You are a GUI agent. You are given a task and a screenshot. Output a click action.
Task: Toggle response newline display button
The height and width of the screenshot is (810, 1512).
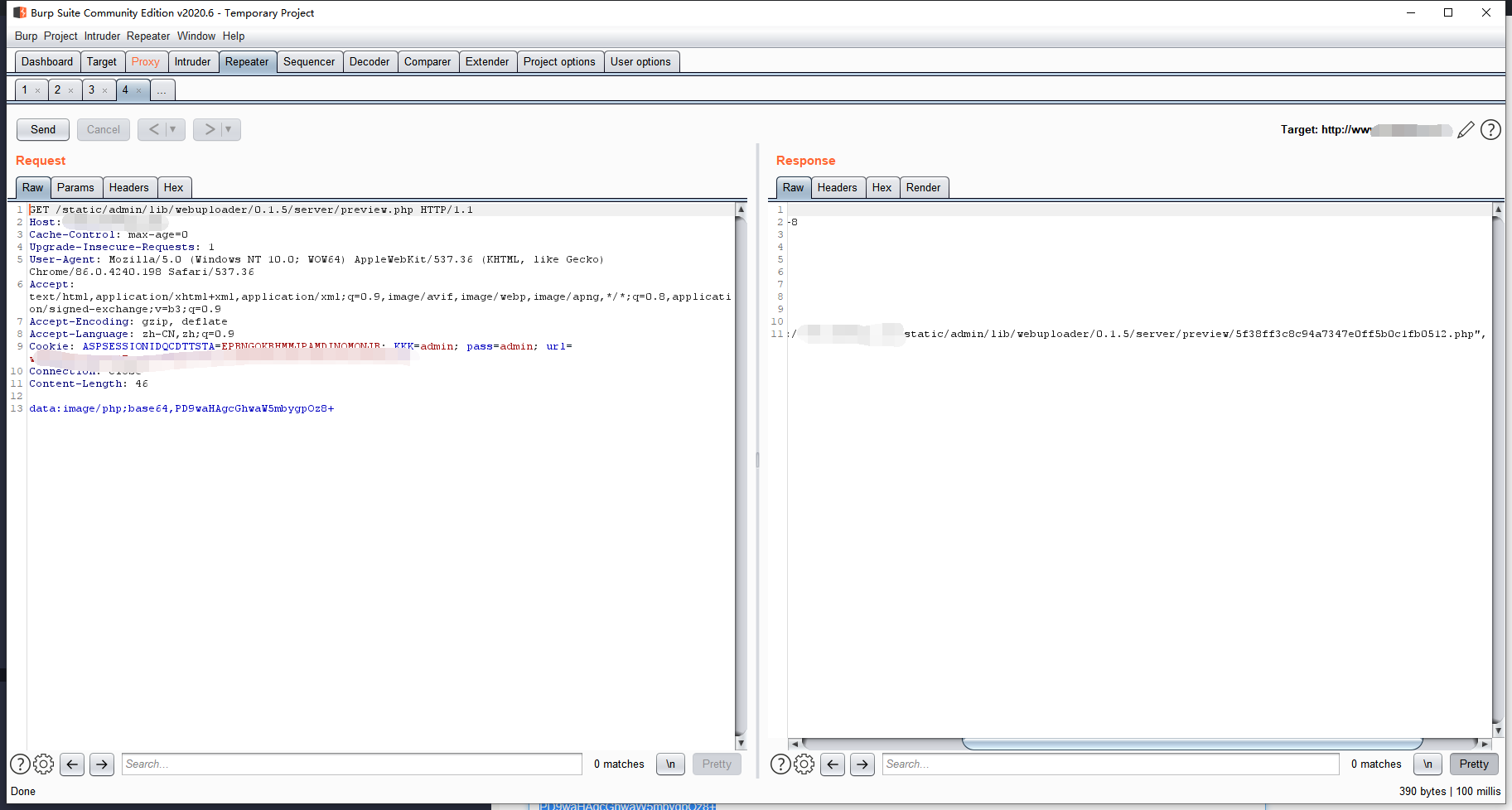pos(1427,764)
